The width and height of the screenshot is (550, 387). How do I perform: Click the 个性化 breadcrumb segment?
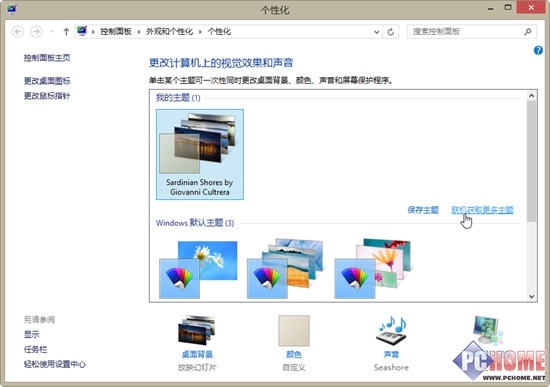pyautogui.click(x=219, y=32)
